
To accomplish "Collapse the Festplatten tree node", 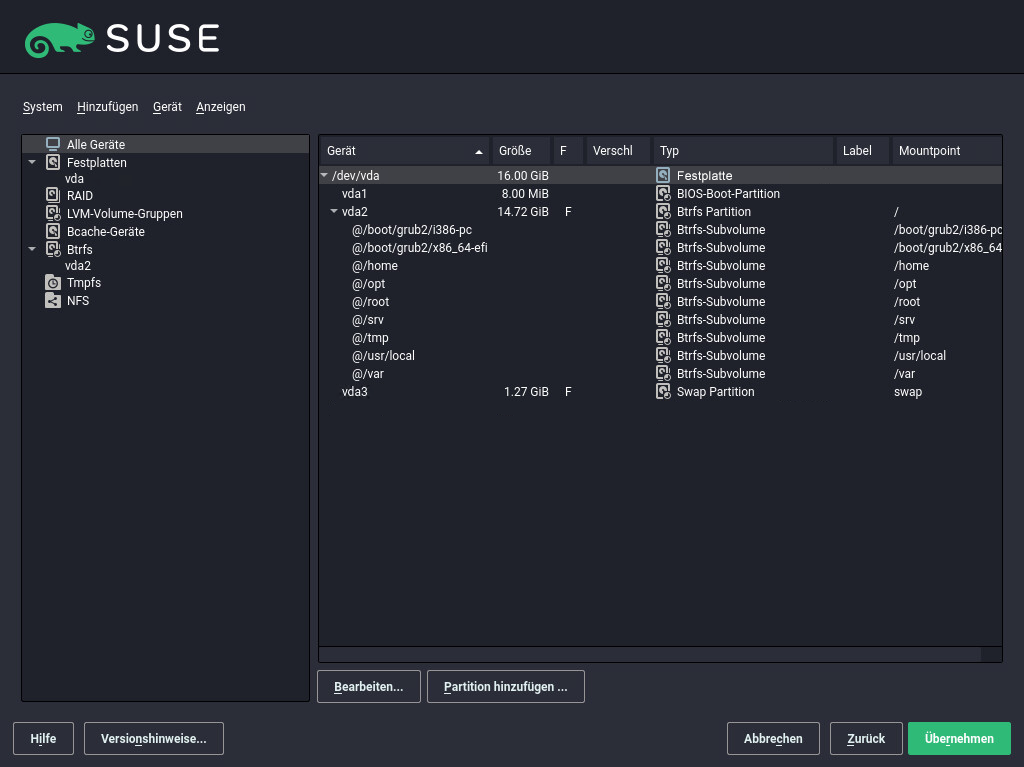I will click(x=32, y=162).
